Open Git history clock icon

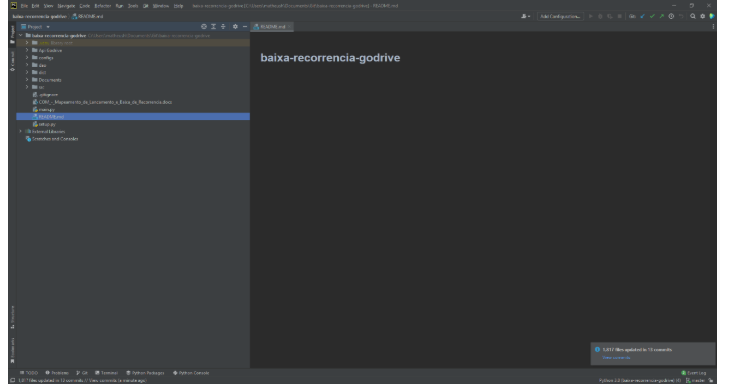(x=671, y=16)
